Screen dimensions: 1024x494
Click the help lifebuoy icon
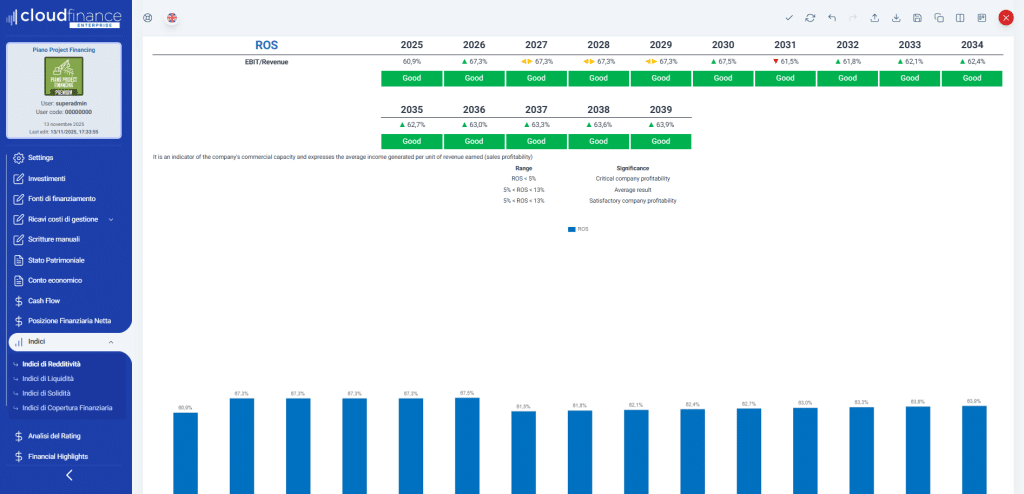coord(148,18)
